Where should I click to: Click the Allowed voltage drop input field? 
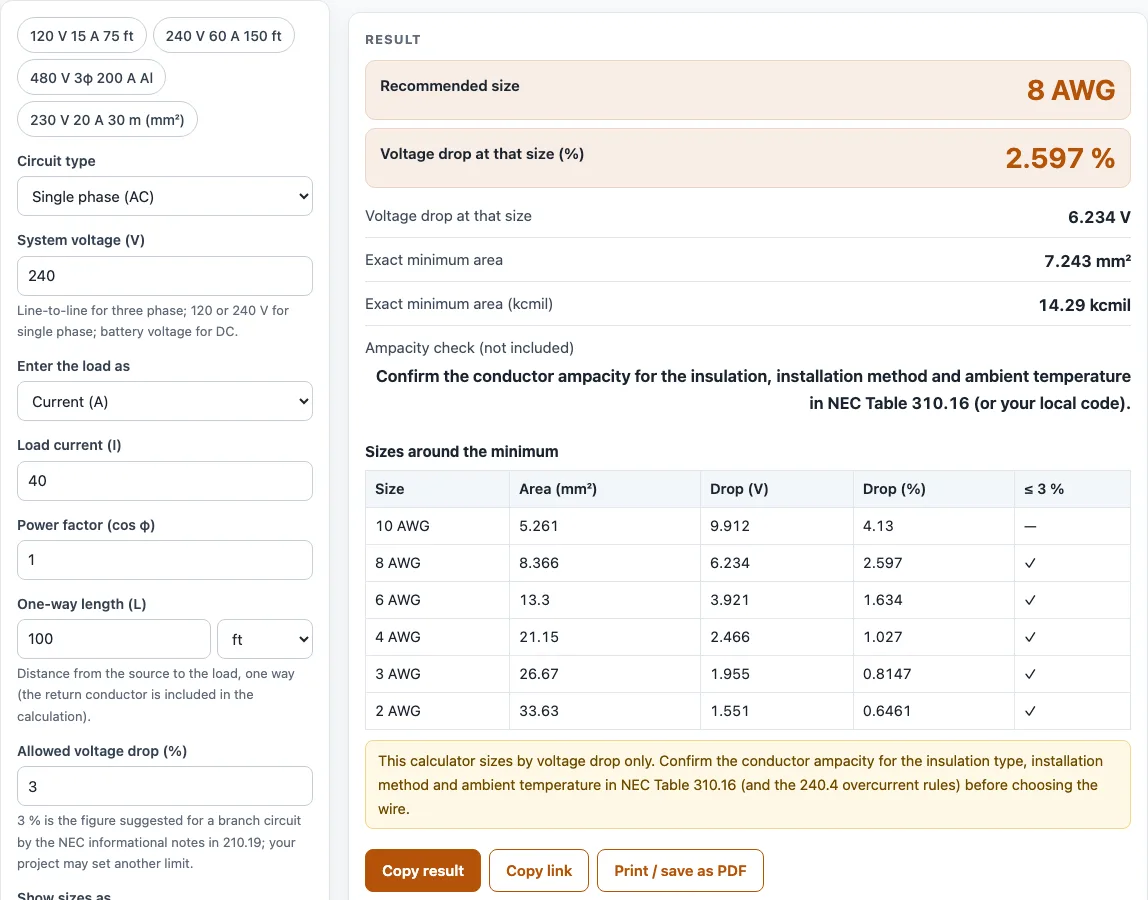pos(165,786)
